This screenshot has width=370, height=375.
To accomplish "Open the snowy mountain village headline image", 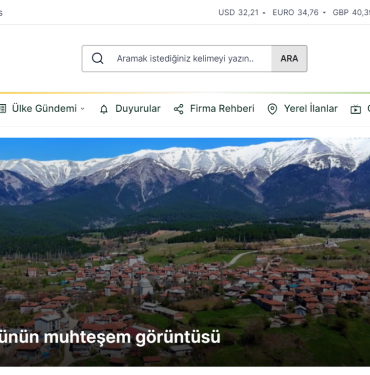I will 185,252.
